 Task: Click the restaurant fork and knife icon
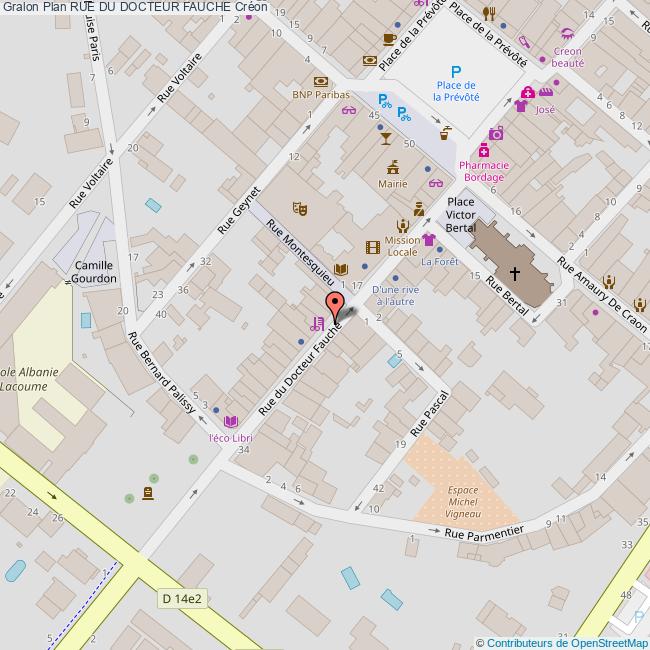(489, 13)
